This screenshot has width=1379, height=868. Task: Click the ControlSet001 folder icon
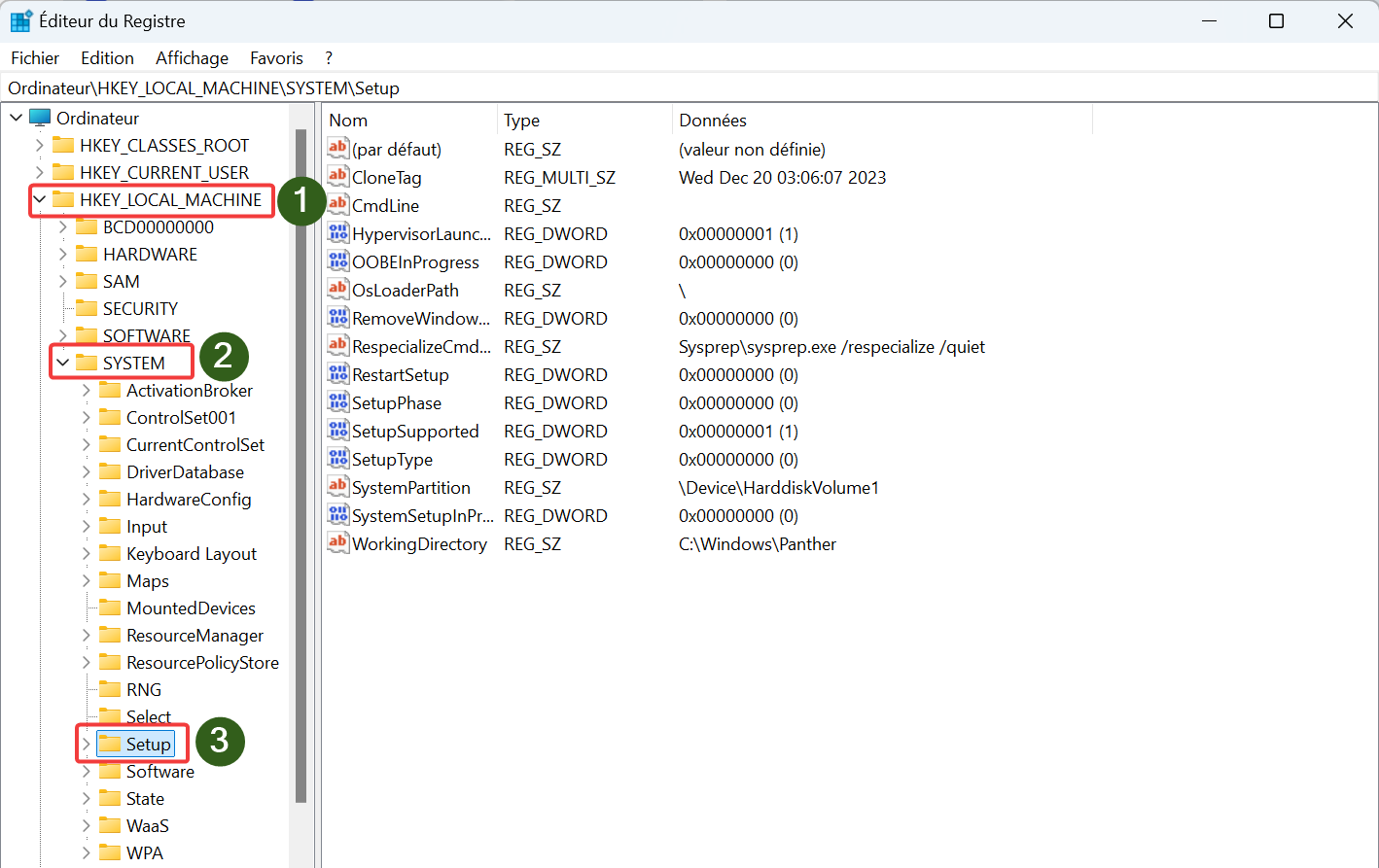click(x=110, y=417)
